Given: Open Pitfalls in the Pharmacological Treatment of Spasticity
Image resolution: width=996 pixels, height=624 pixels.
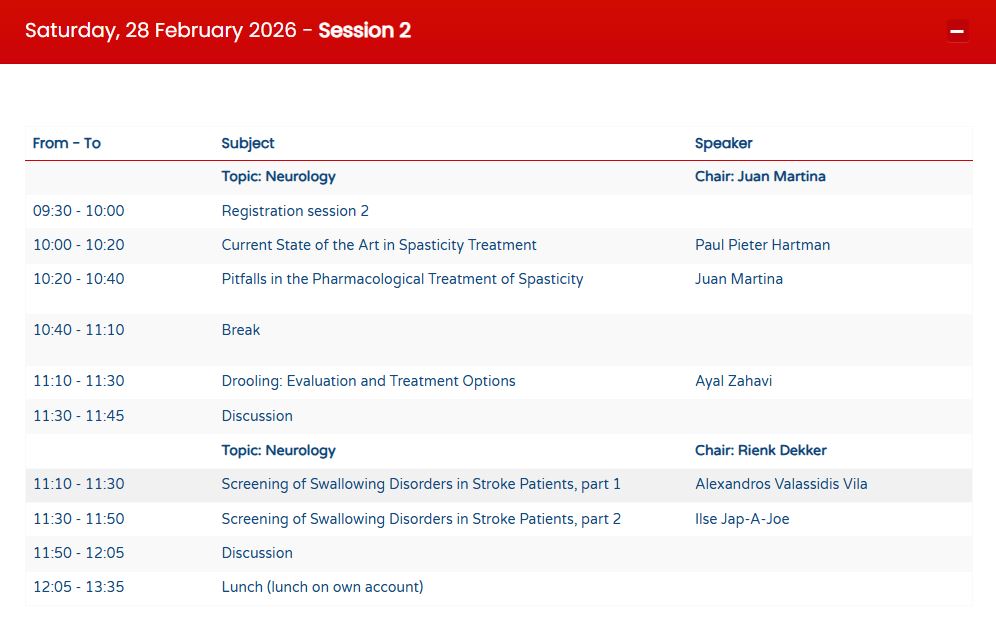Looking at the screenshot, I should (x=402, y=279).
